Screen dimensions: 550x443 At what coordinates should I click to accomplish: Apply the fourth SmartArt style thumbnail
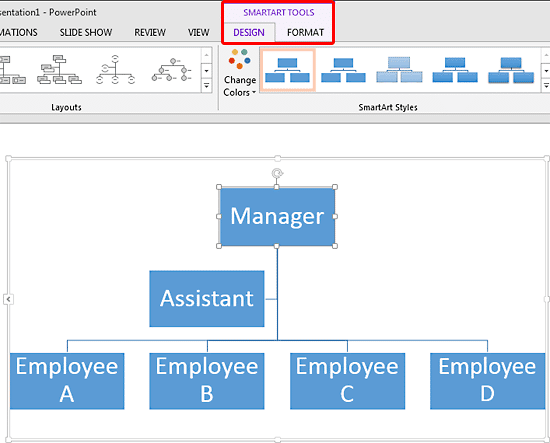pos(455,70)
